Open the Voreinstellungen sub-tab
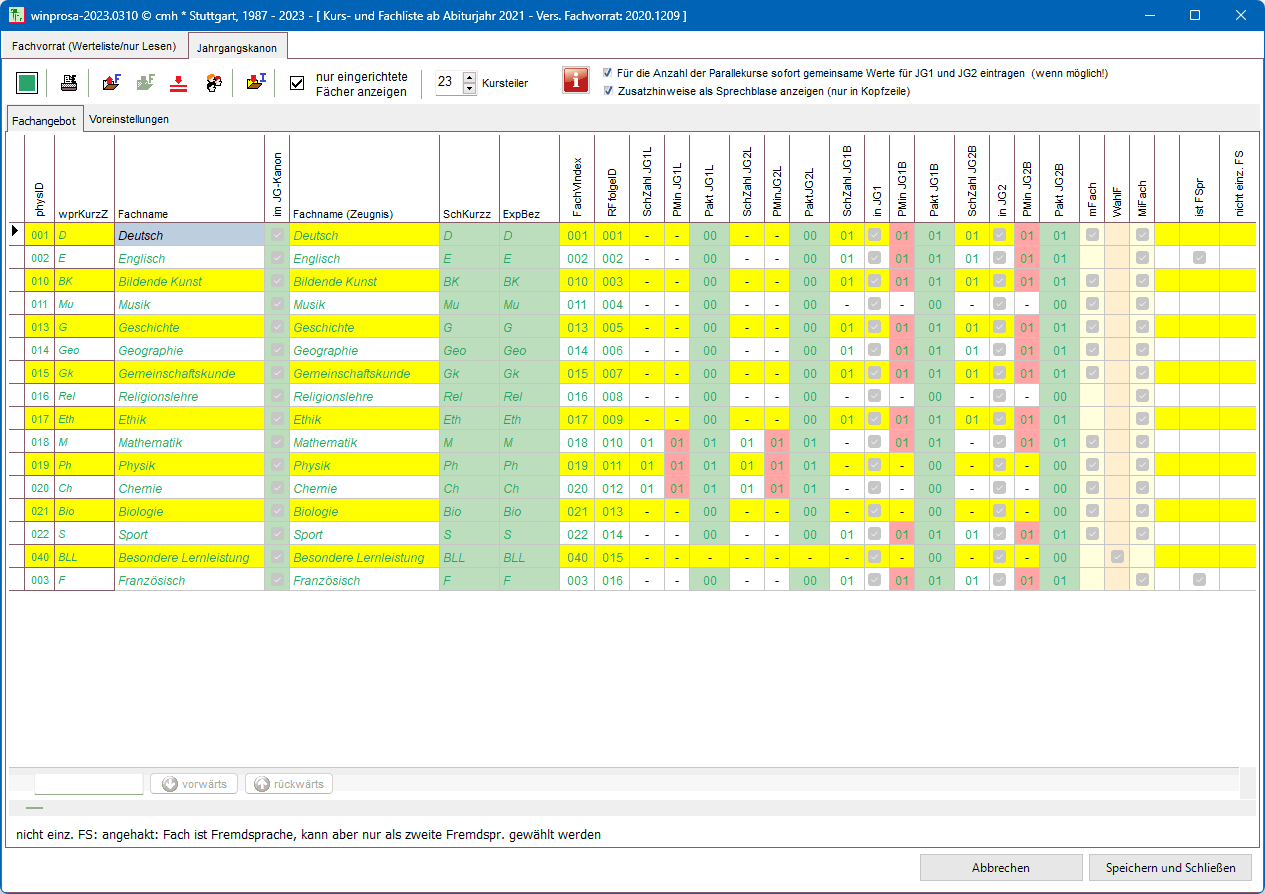 click(x=129, y=119)
